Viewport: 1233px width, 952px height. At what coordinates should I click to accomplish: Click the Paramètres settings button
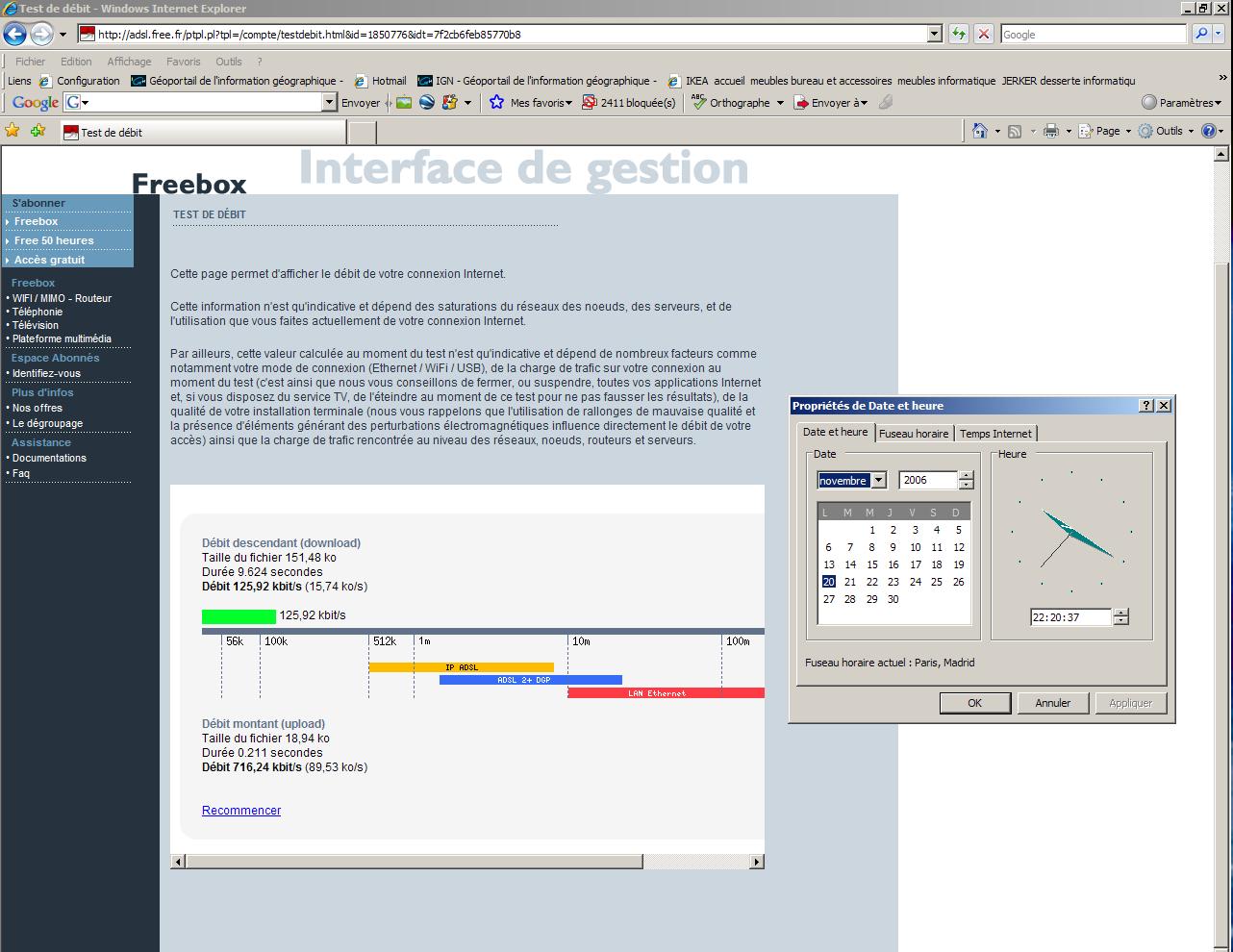pos(1181,103)
